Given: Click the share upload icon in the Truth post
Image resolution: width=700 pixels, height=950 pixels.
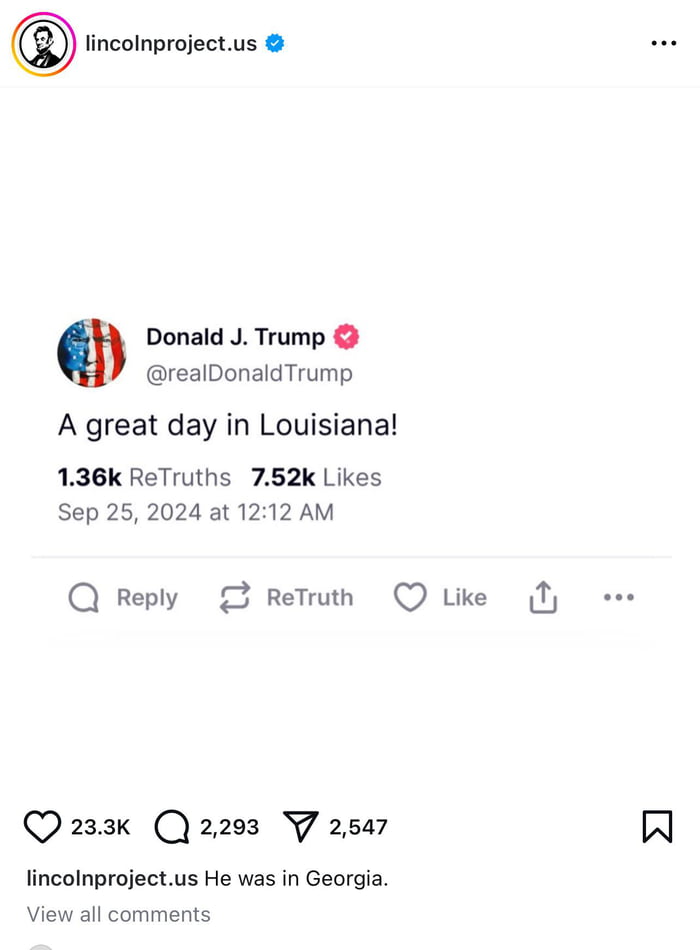Looking at the screenshot, I should [x=542, y=597].
